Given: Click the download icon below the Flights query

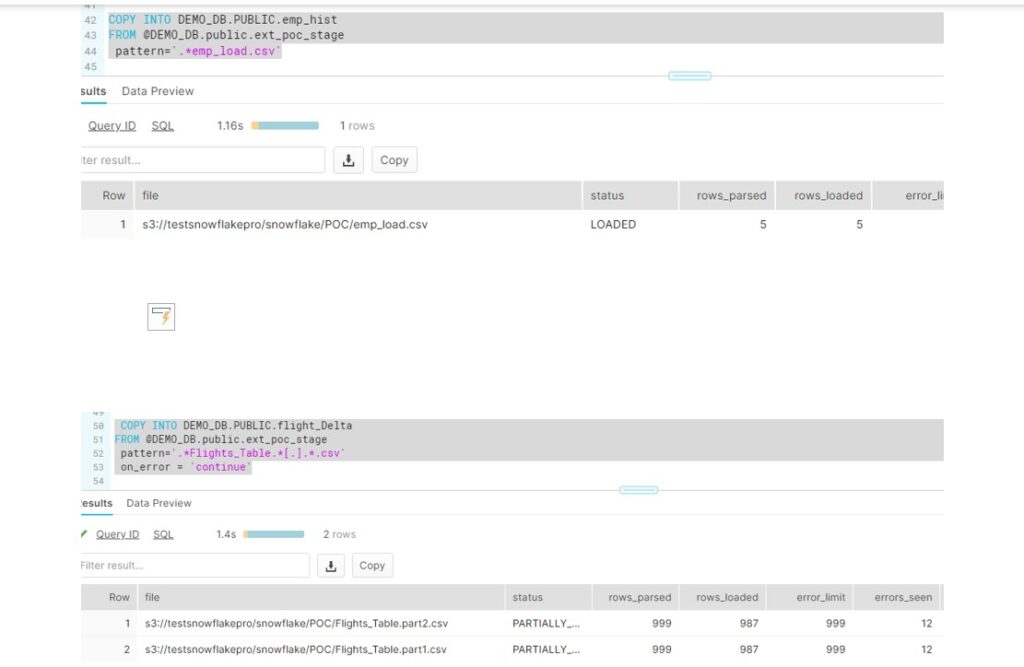Looking at the screenshot, I should point(331,566).
